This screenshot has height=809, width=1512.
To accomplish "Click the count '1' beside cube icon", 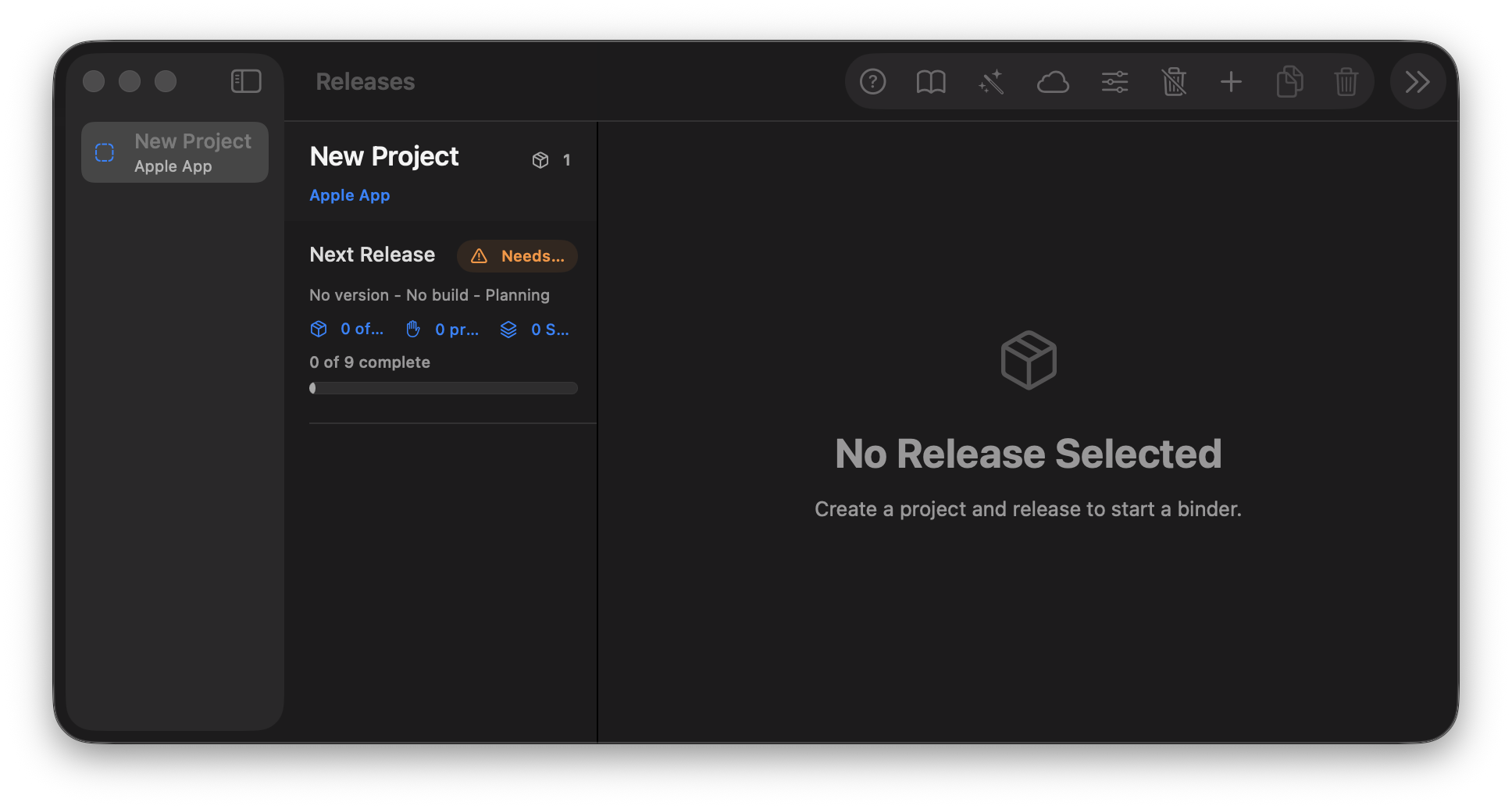I will tap(567, 160).
